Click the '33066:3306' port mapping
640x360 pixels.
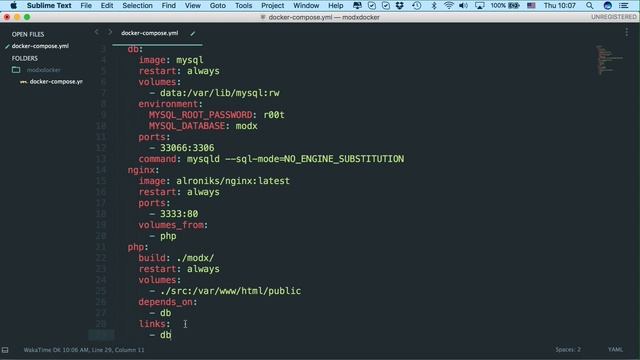(x=187, y=148)
